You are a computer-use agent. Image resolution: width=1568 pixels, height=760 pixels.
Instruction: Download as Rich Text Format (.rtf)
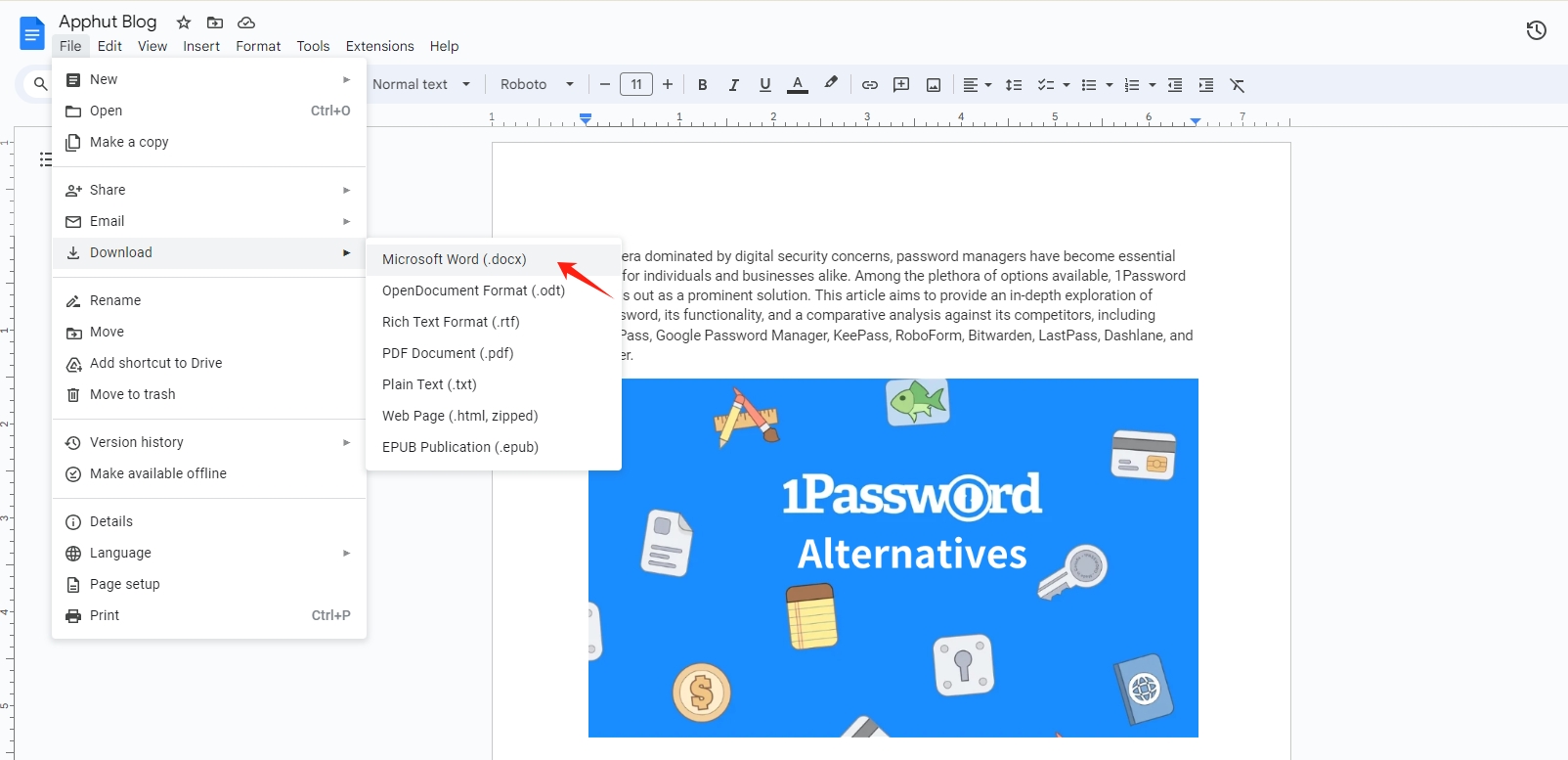coord(494,322)
